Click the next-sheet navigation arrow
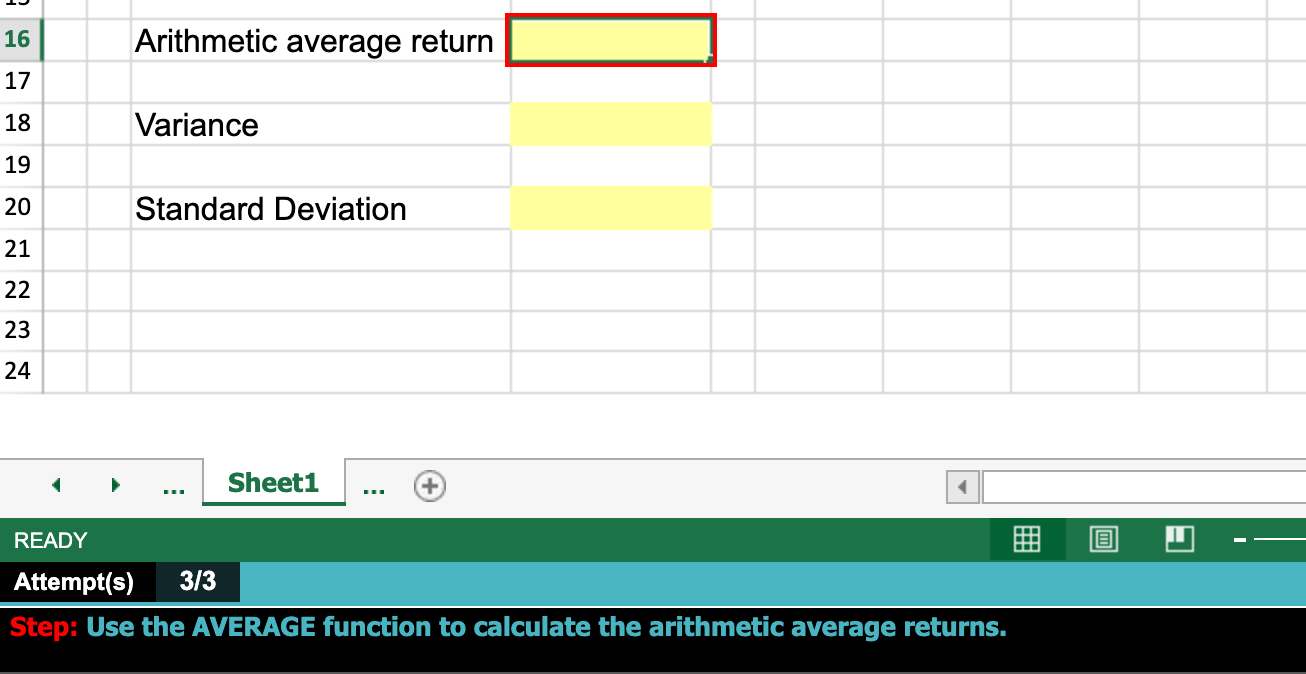1306x674 pixels. [x=115, y=485]
